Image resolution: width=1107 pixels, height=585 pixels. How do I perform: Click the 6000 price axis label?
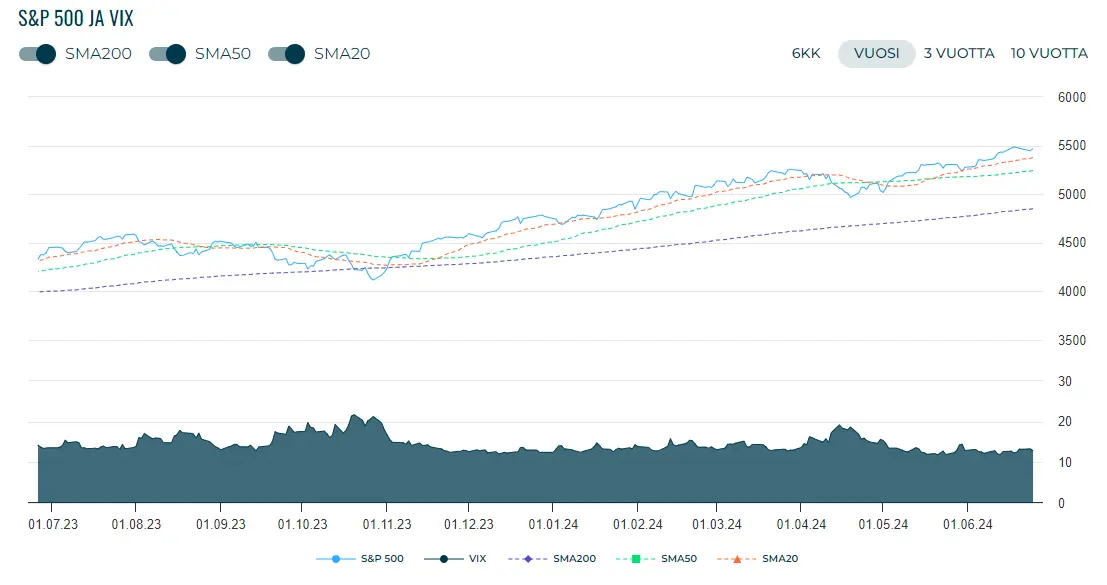(1072, 97)
